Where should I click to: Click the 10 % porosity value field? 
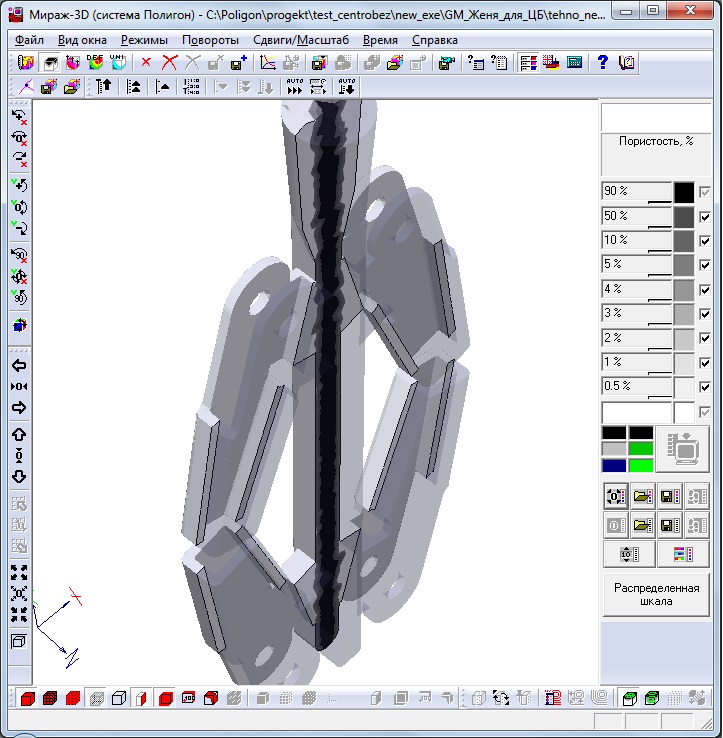[636, 241]
